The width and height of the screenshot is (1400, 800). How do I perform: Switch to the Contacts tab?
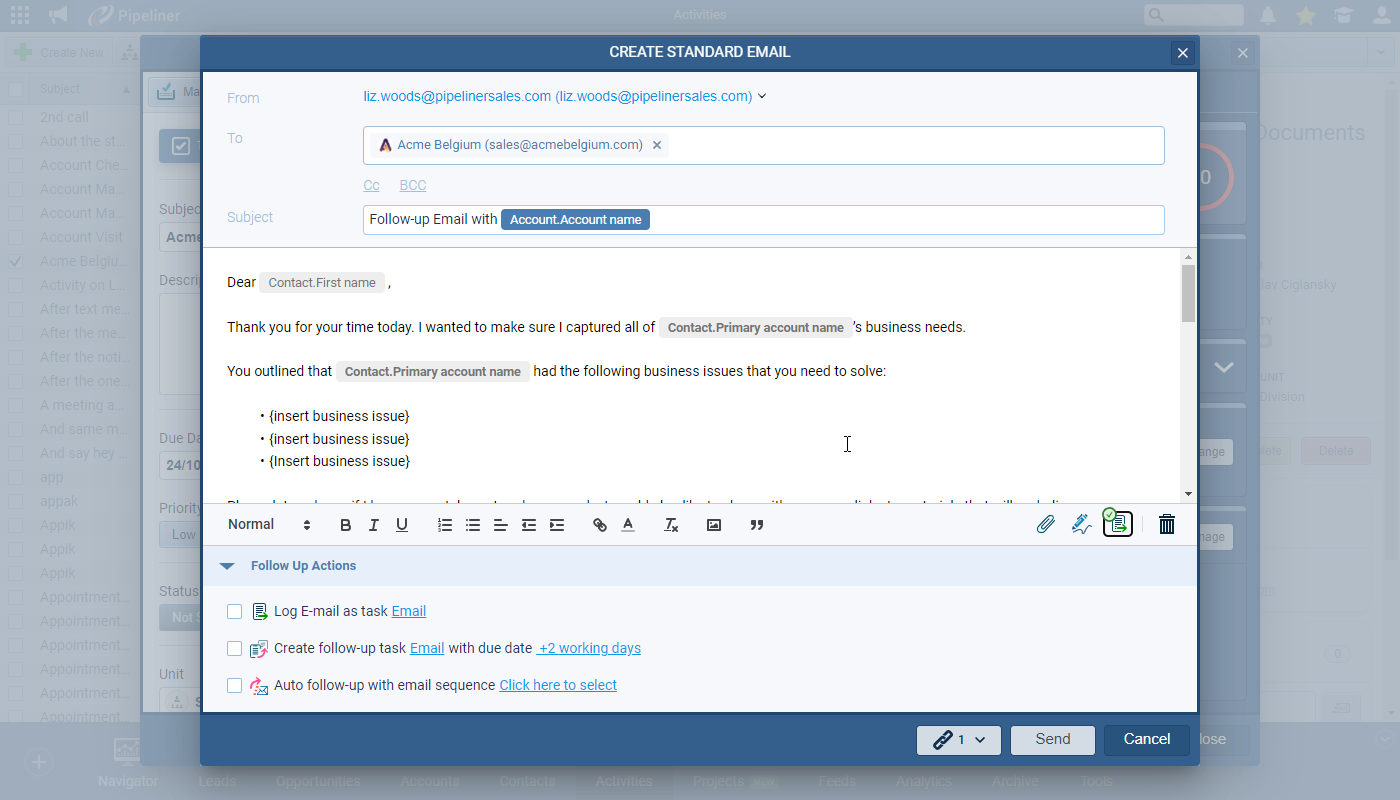pyautogui.click(x=527, y=781)
